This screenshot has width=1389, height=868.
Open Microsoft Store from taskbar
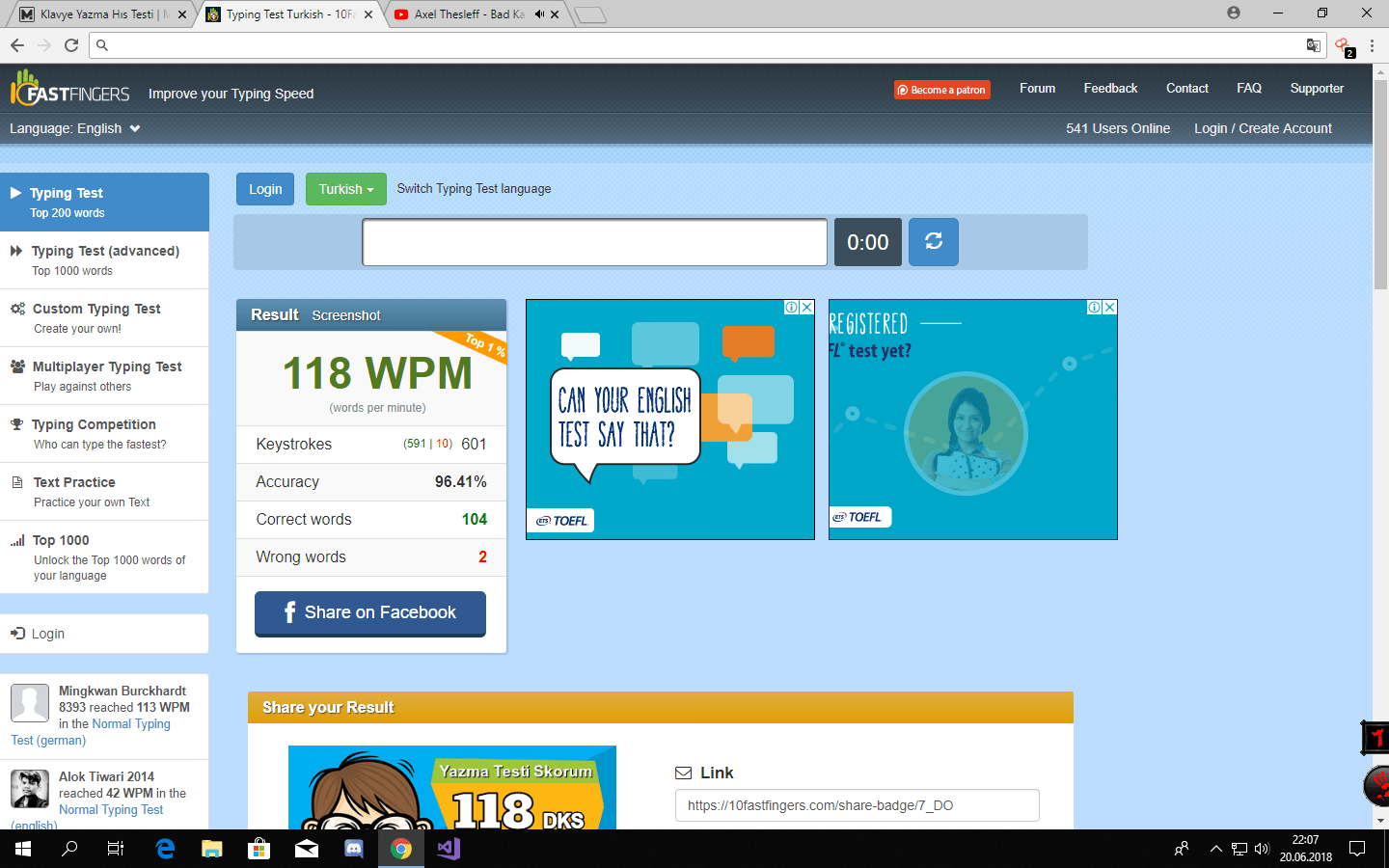tap(259, 849)
